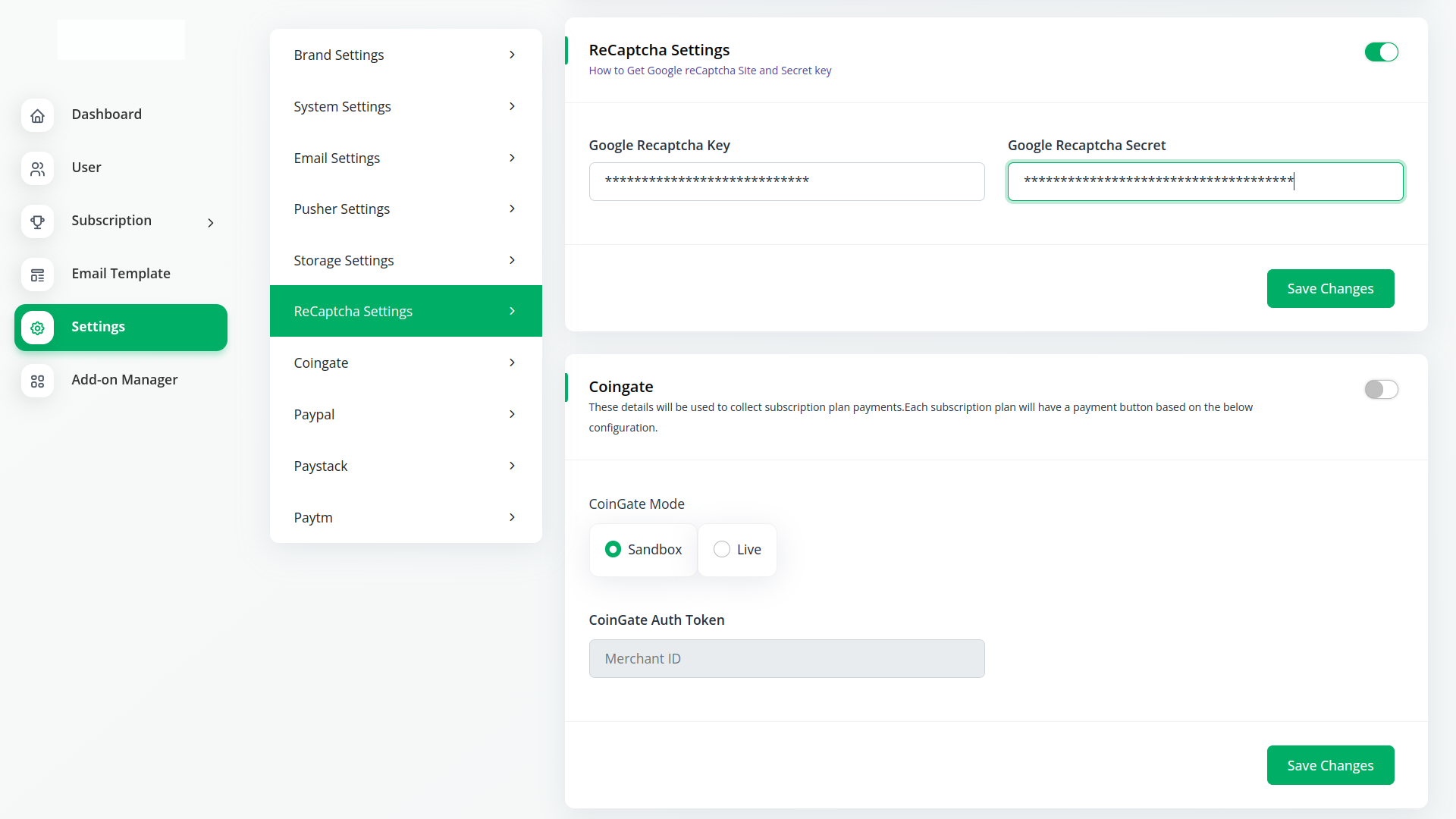Screen dimensions: 1456x819
Task: Select the Sandbox CoinGate mode radio
Action: point(613,549)
